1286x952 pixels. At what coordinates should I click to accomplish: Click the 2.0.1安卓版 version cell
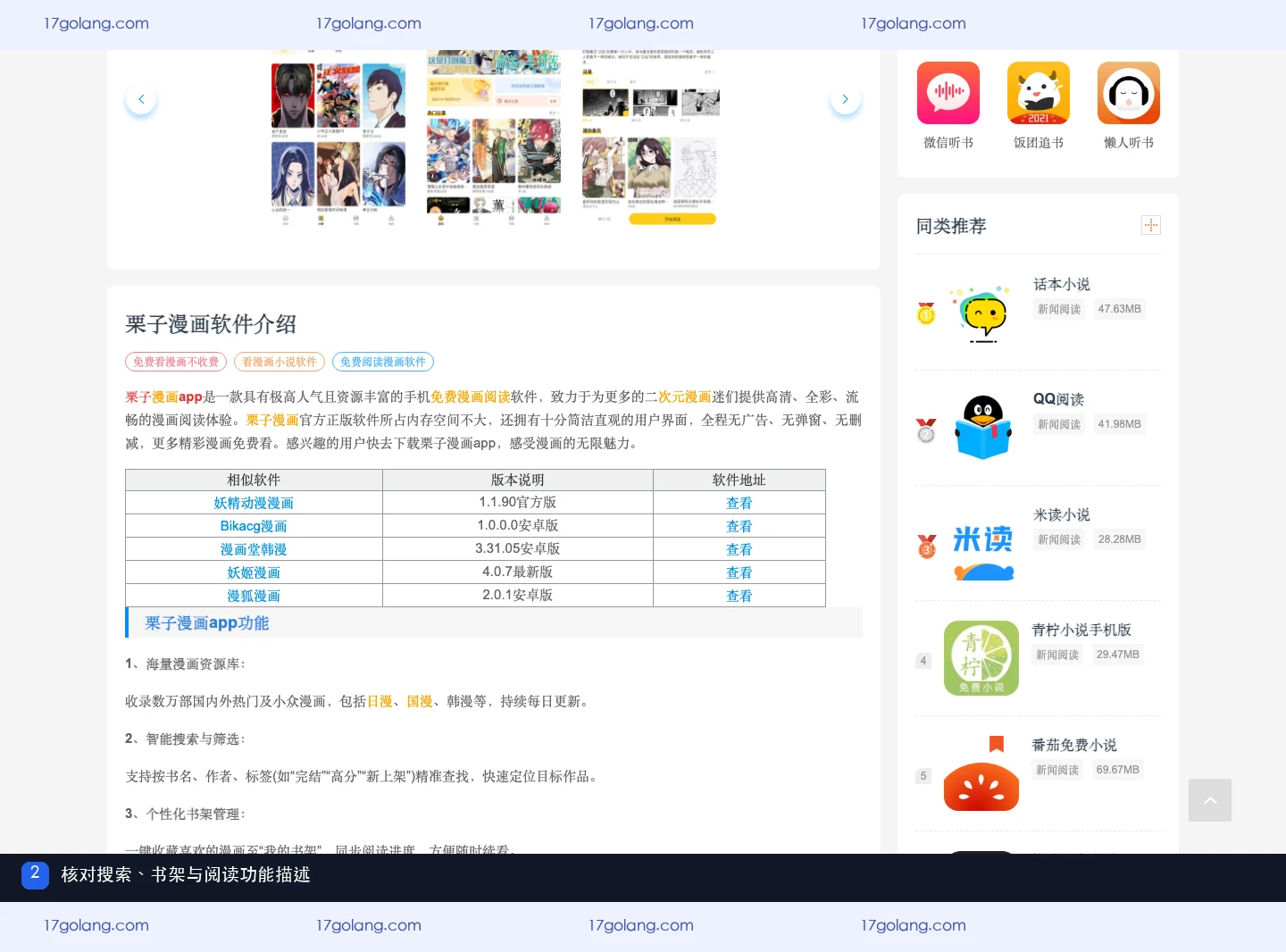(x=518, y=596)
